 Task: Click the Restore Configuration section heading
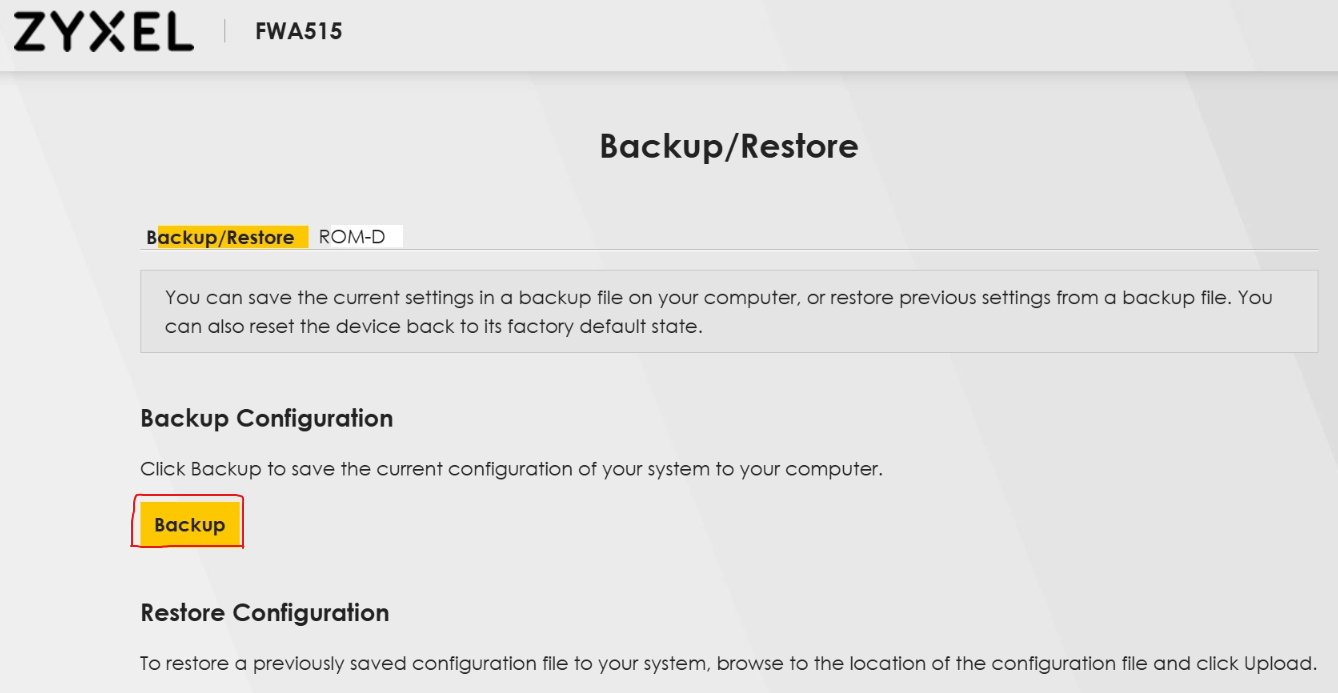[265, 612]
